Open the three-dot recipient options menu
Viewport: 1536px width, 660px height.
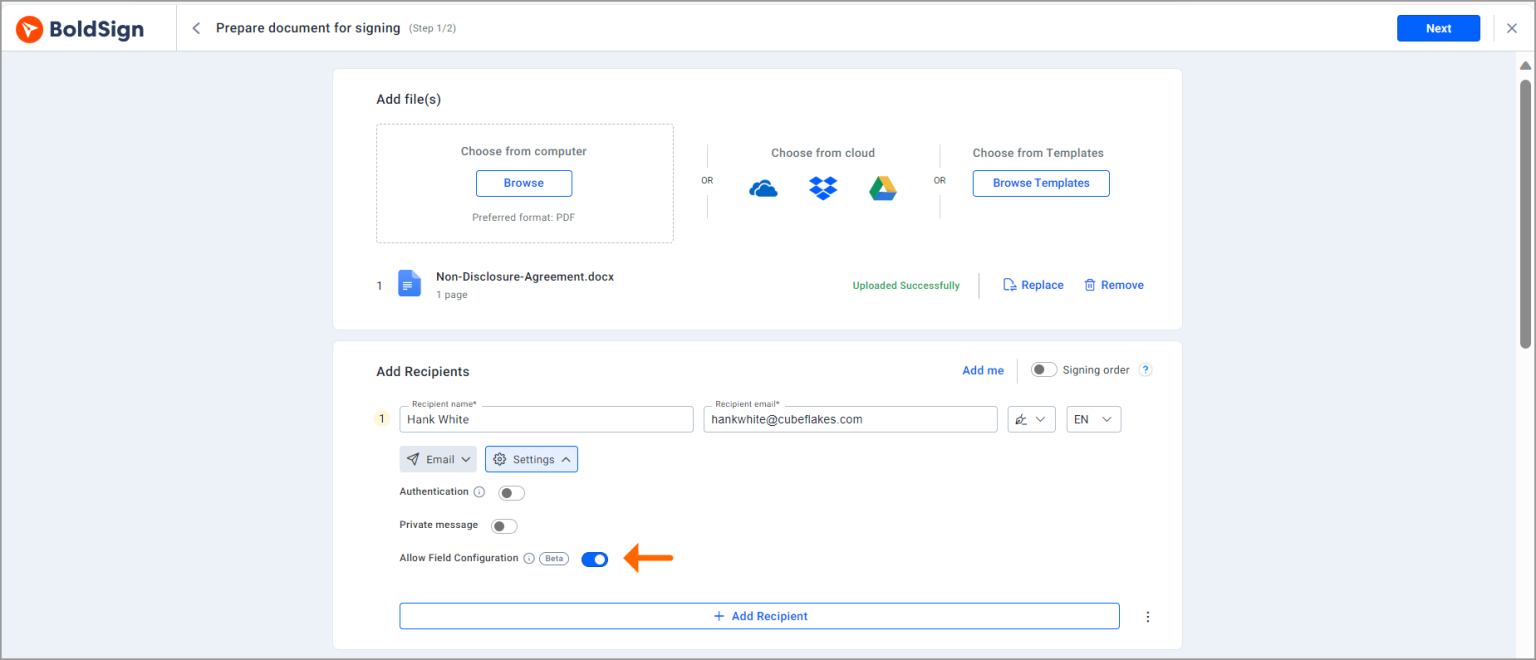coord(1148,617)
